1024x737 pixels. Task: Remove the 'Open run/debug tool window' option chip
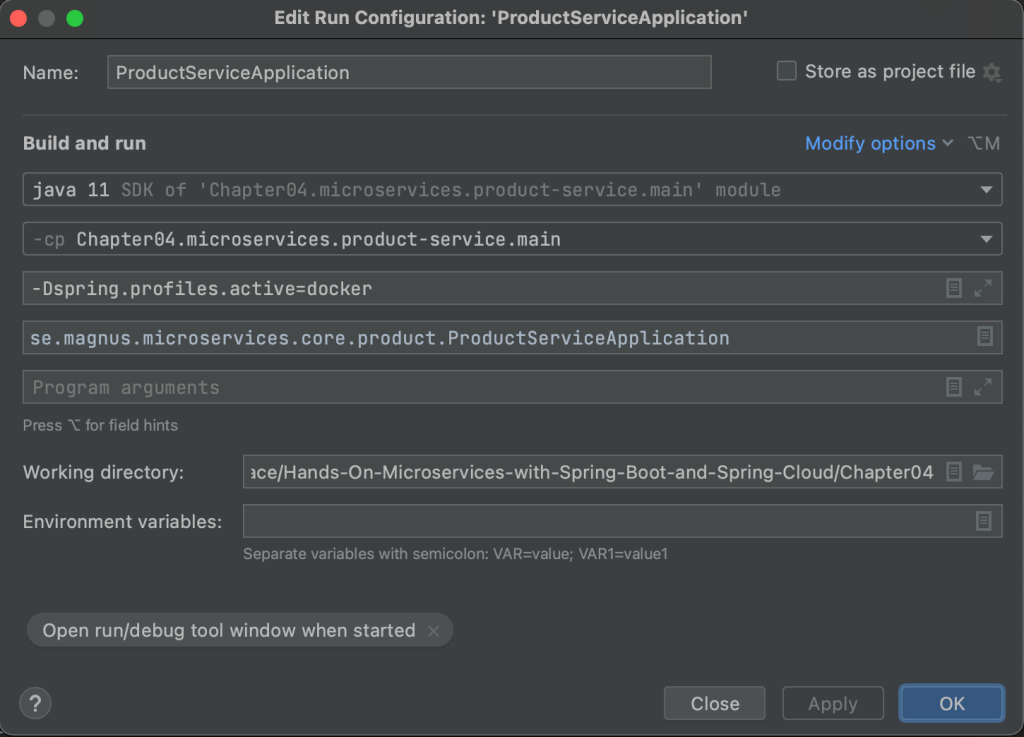click(x=433, y=631)
